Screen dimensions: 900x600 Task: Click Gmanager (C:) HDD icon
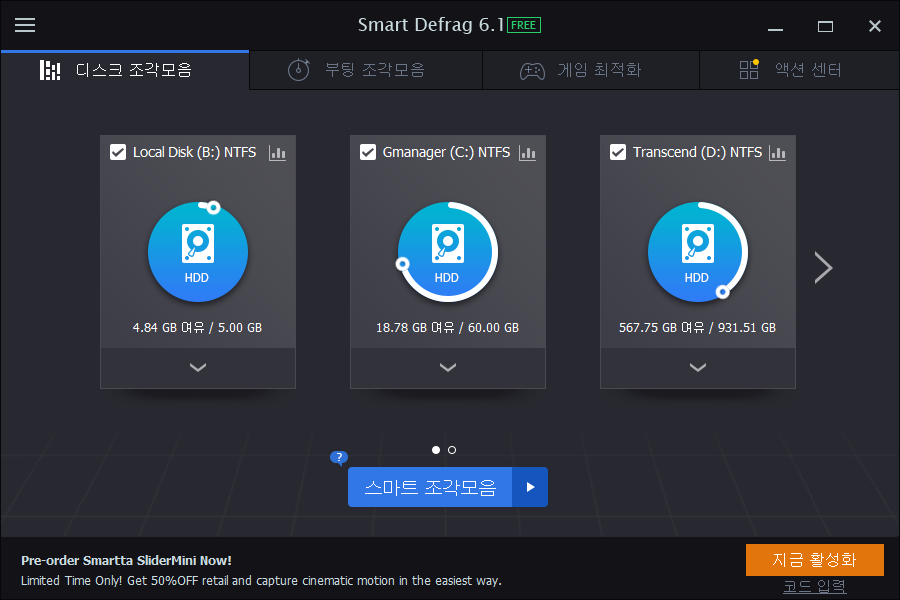(x=448, y=252)
